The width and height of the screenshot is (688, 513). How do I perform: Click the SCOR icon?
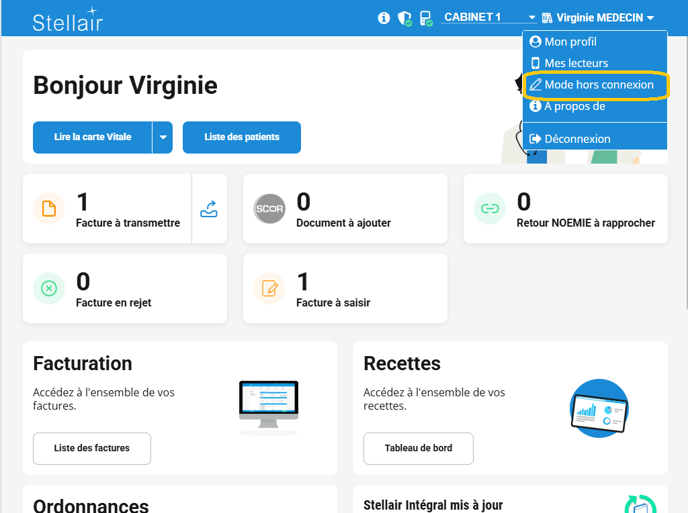pos(269,208)
